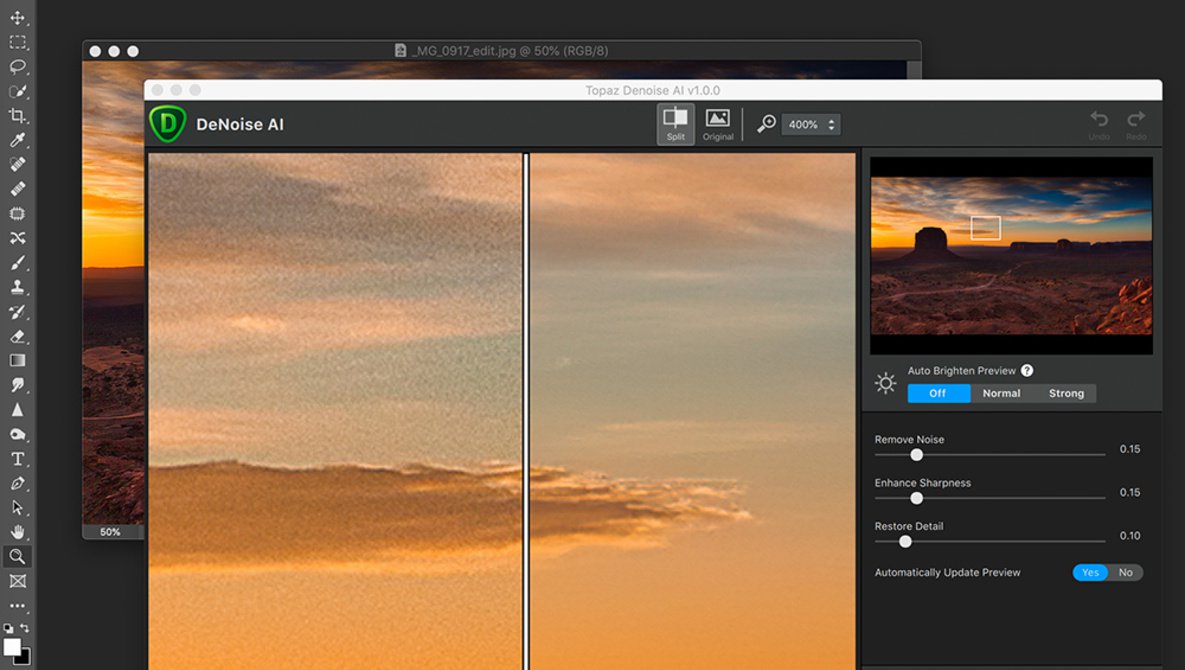The width and height of the screenshot is (1185, 670).
Task: Select the Lasso tool
Action: 17,67
